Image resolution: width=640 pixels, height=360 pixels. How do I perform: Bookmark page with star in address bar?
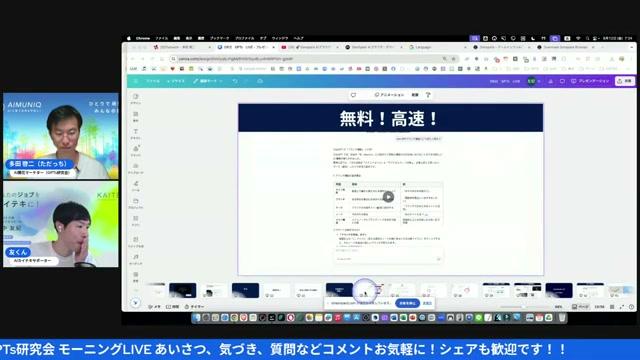pos(453,59)
